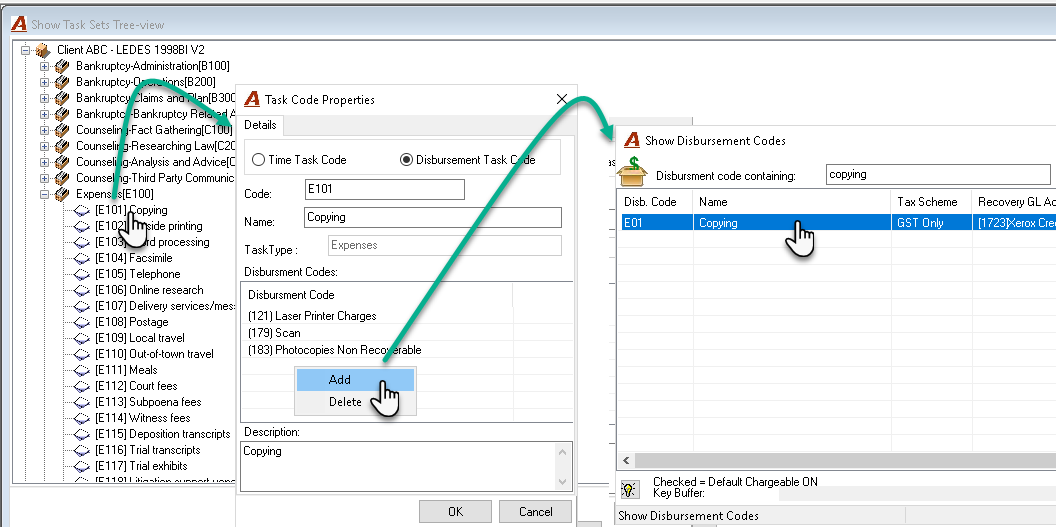Click the Bankruptcy-Operations[B200] book icon

pyautogui.click(x=63, y=82)
